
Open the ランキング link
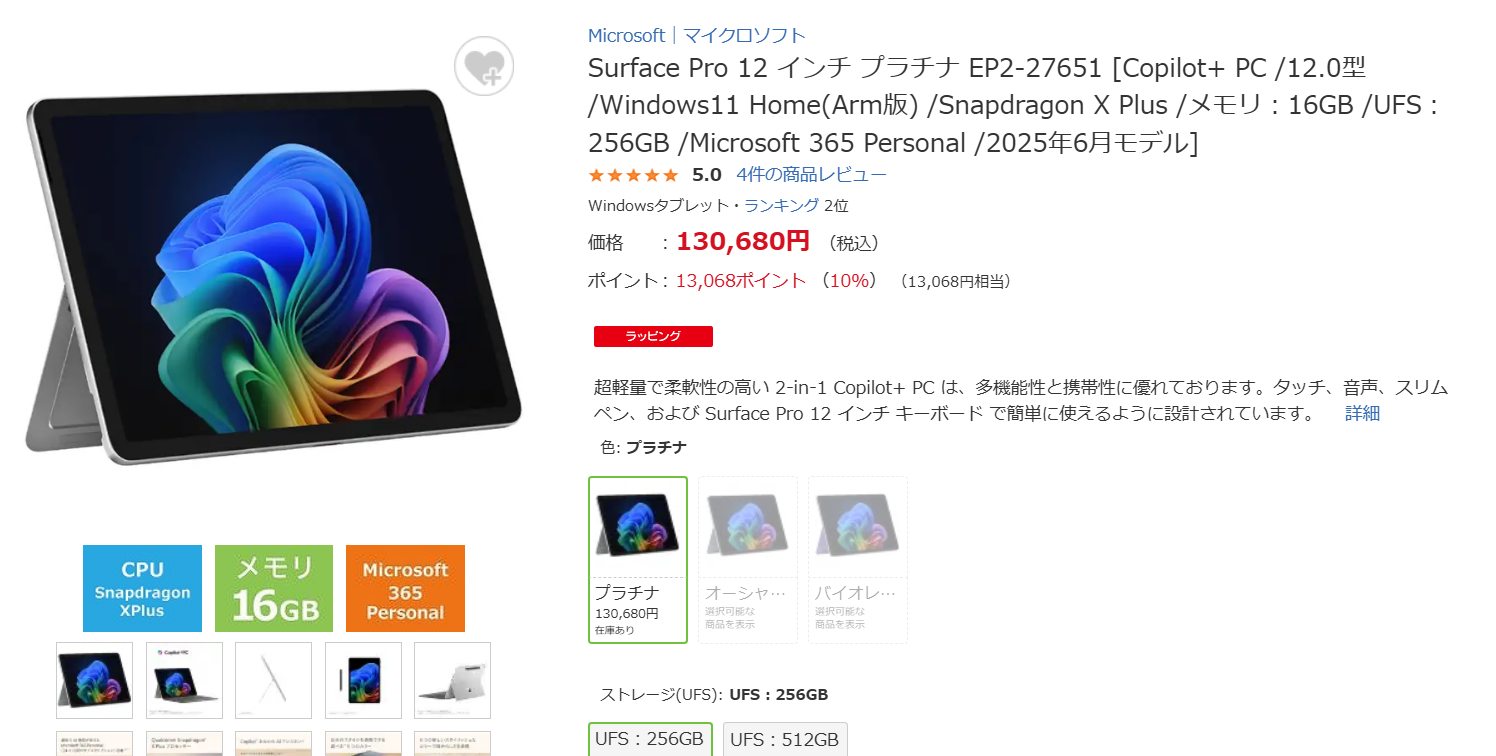[782, 206]
